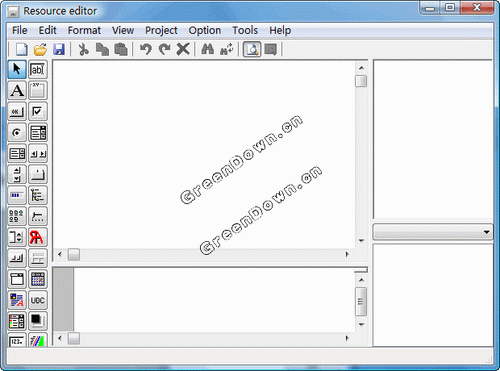Pick the edit box control tool
This screenshot has width=500, height=371.
pos(38,69)
